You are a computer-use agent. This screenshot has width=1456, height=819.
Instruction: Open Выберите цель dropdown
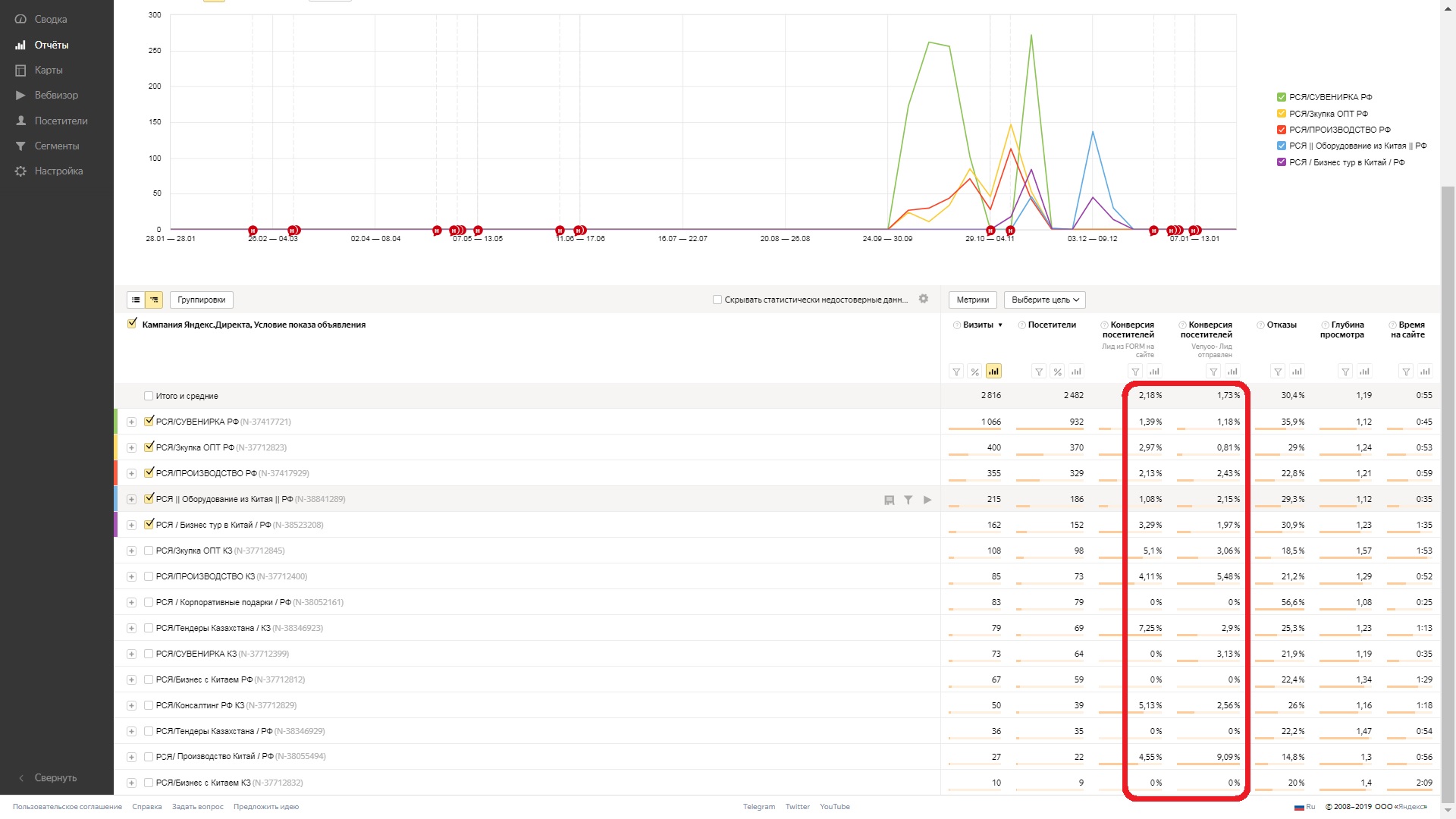coord(1045,300)
